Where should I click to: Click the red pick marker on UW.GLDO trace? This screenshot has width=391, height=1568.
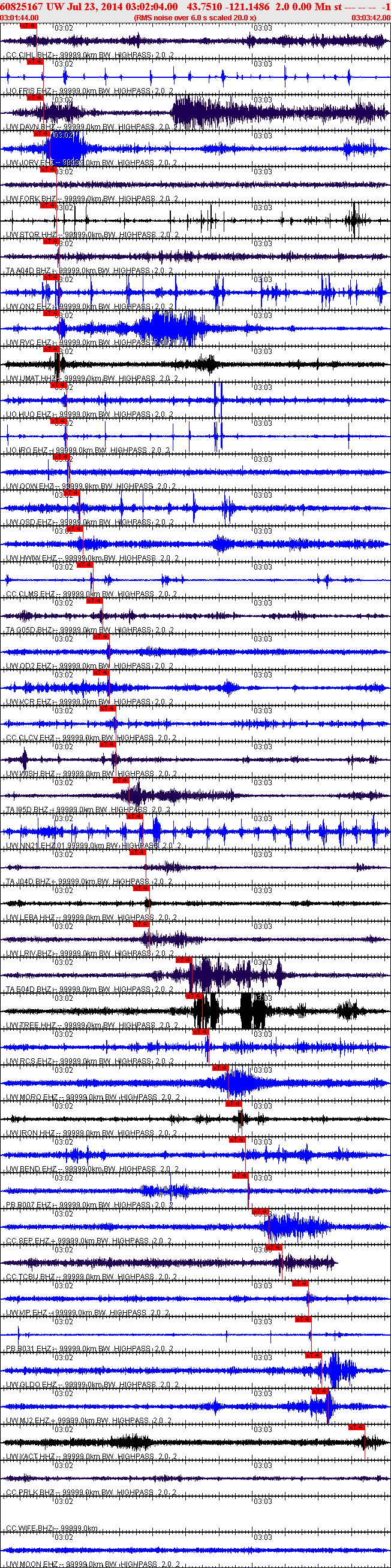click(313, 1354)
